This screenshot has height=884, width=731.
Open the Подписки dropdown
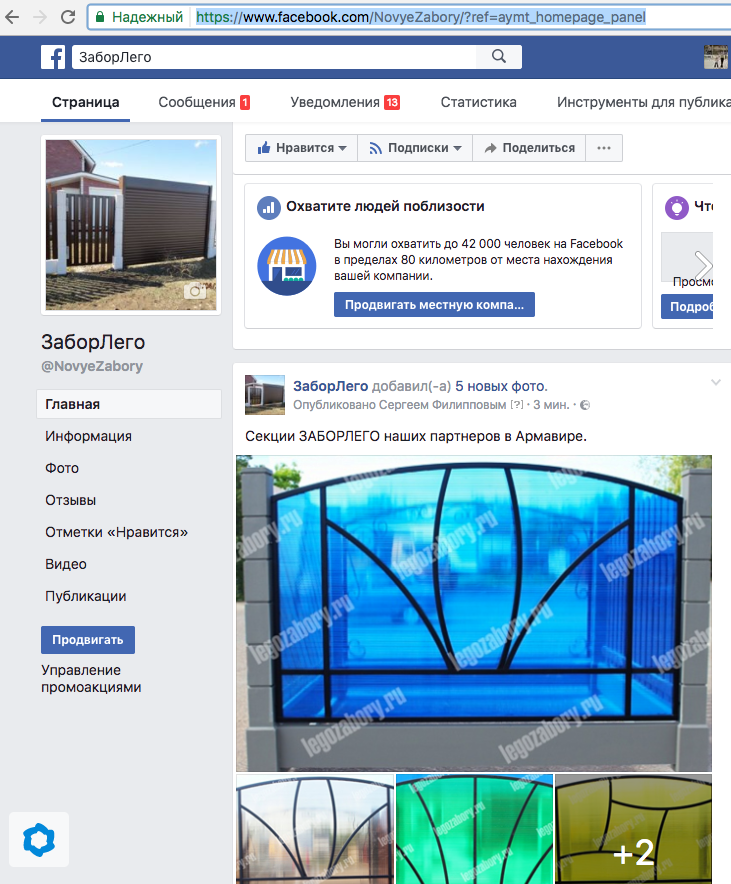click(x=415, y=148)
